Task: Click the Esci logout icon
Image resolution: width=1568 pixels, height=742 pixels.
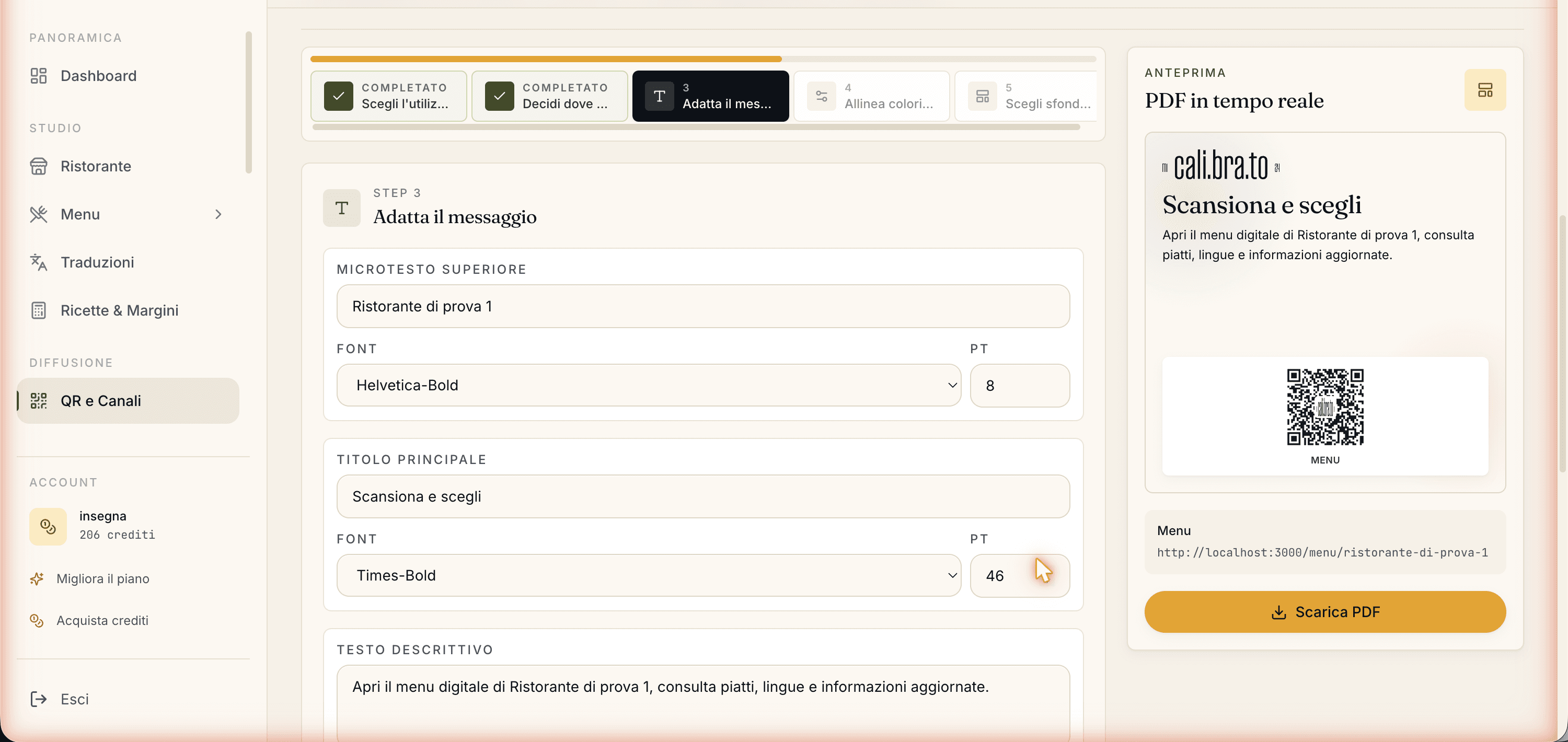Action: click(38, 699)
